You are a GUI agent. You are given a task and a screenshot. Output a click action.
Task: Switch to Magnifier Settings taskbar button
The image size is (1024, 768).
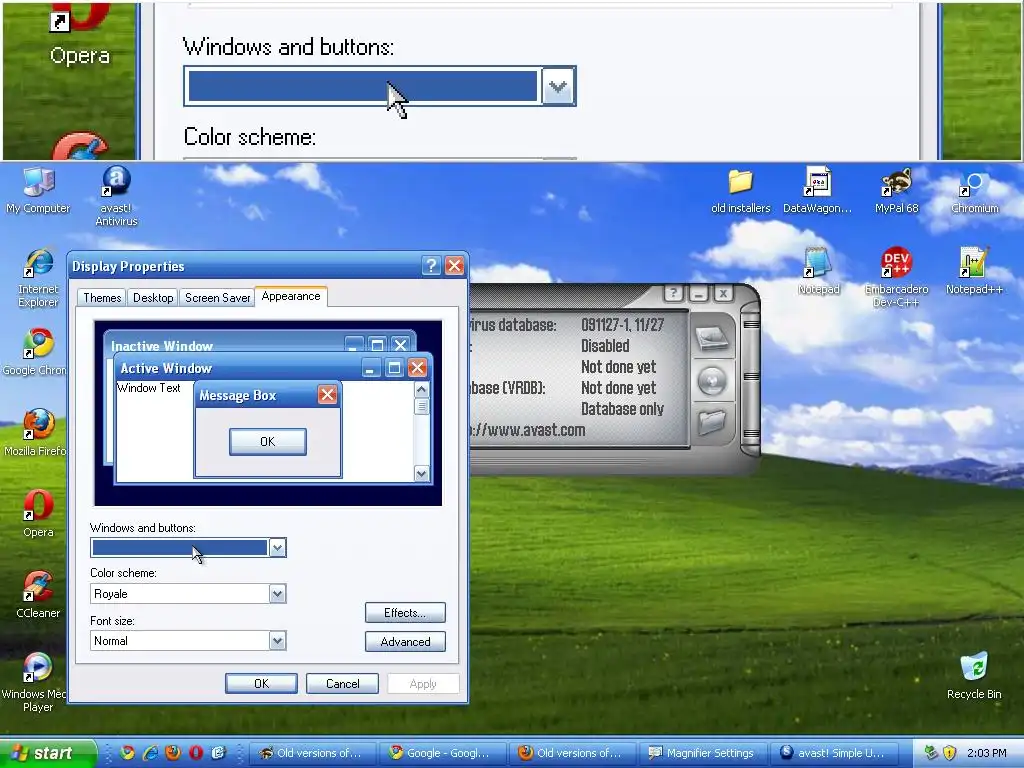(x=703, y=753)
